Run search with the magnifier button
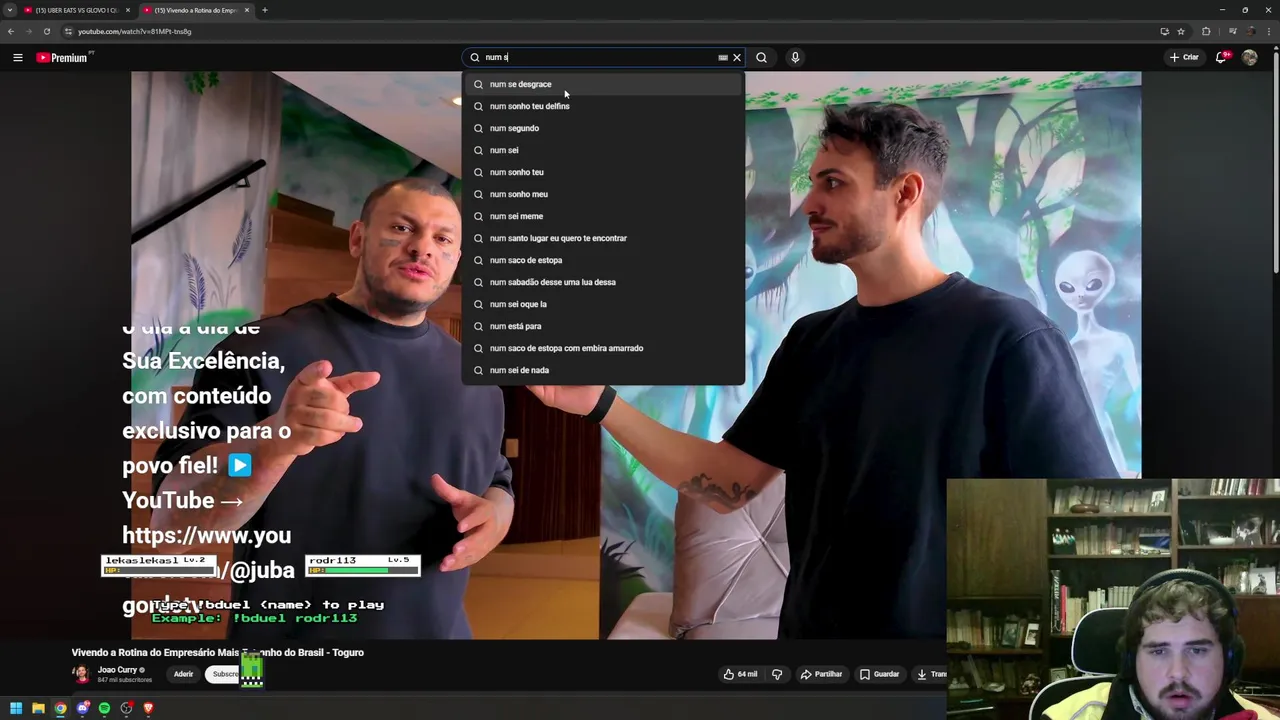1280x720 pixels. point(761,57)
